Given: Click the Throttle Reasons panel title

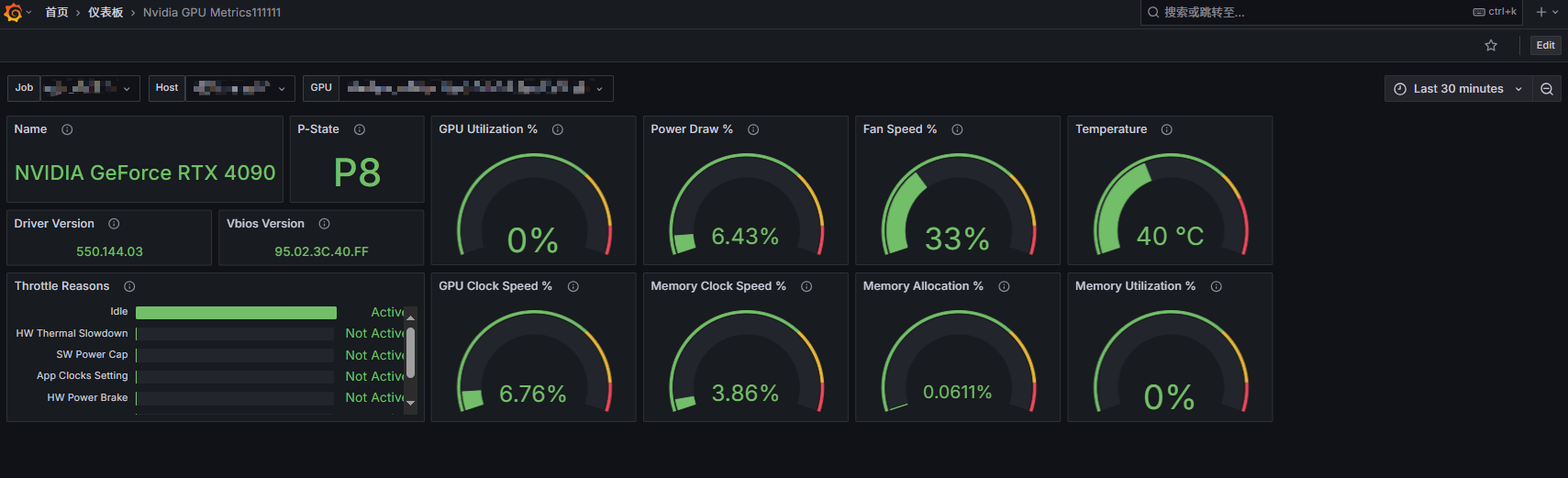Looking at the screenshot, I should click(61, 286).
